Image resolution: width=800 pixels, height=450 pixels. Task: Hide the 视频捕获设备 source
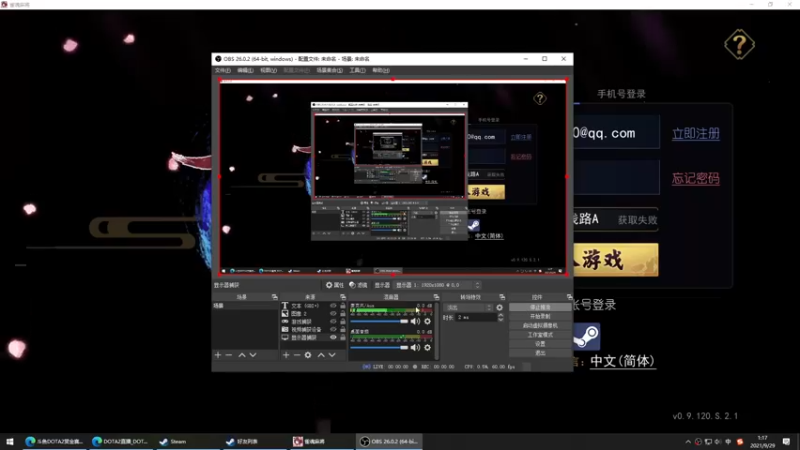click(333, 329)
